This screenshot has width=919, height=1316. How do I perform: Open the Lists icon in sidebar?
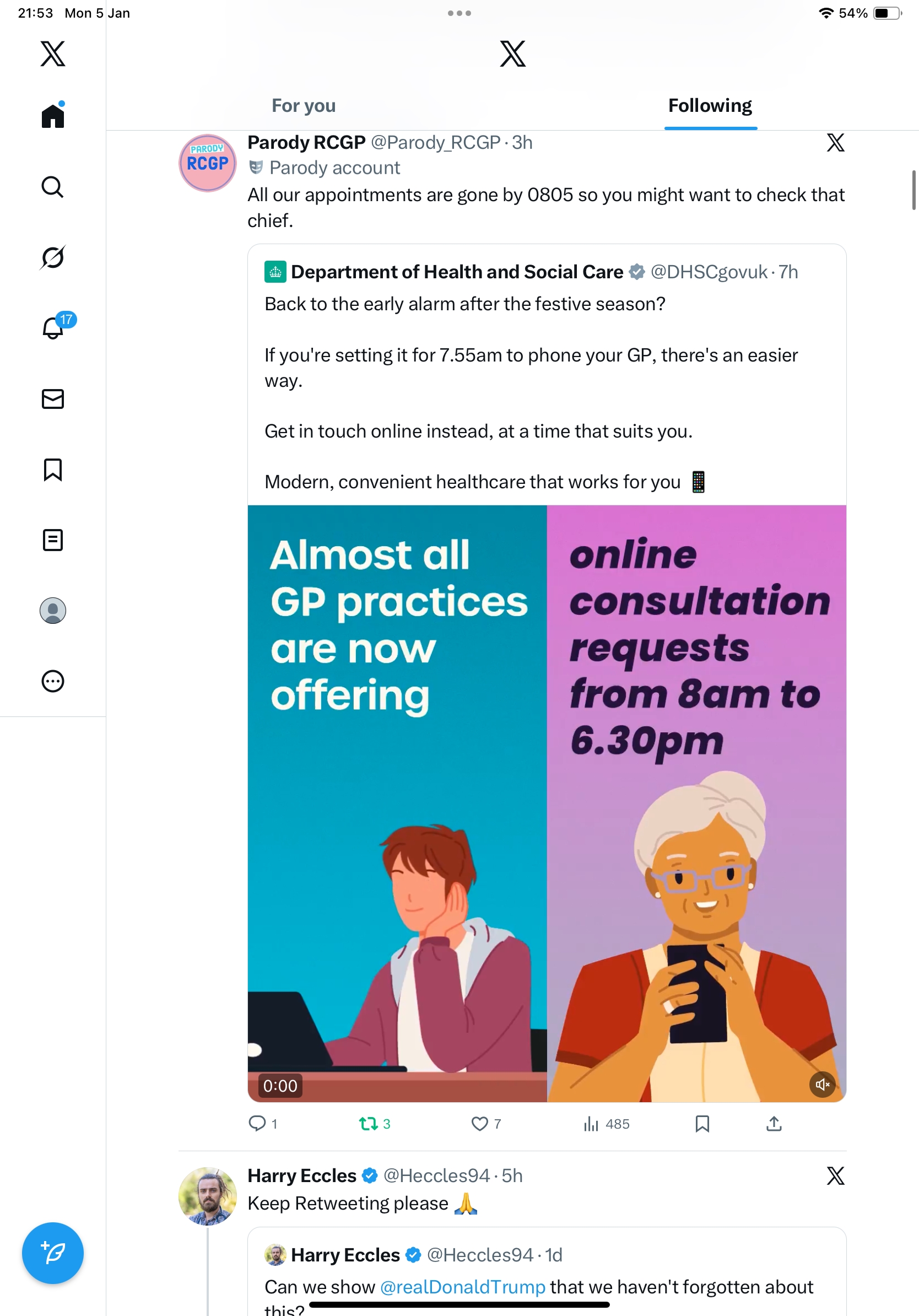tap(53, 540)
